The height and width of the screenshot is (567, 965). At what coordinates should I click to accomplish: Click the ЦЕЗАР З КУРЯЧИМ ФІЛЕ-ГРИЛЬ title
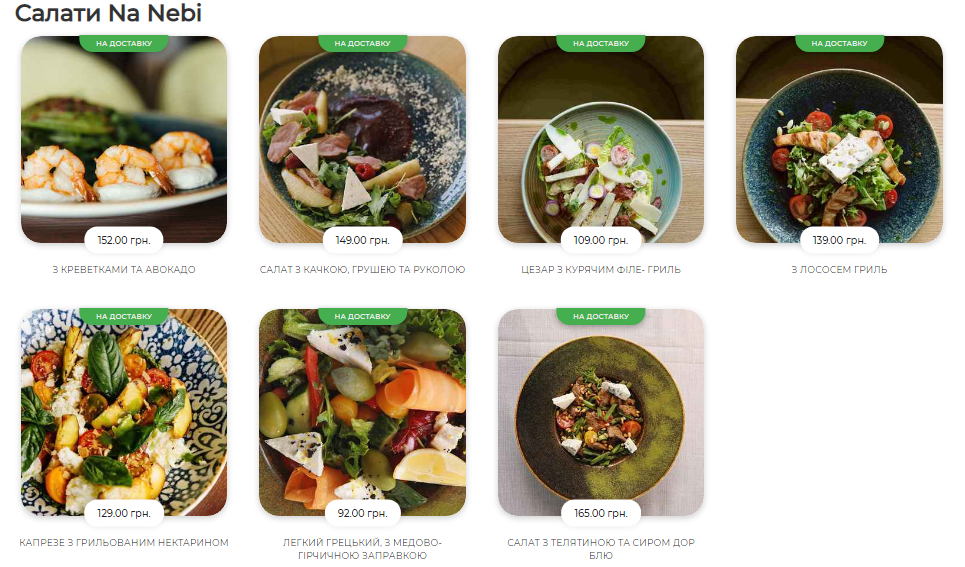click(601, 270)
